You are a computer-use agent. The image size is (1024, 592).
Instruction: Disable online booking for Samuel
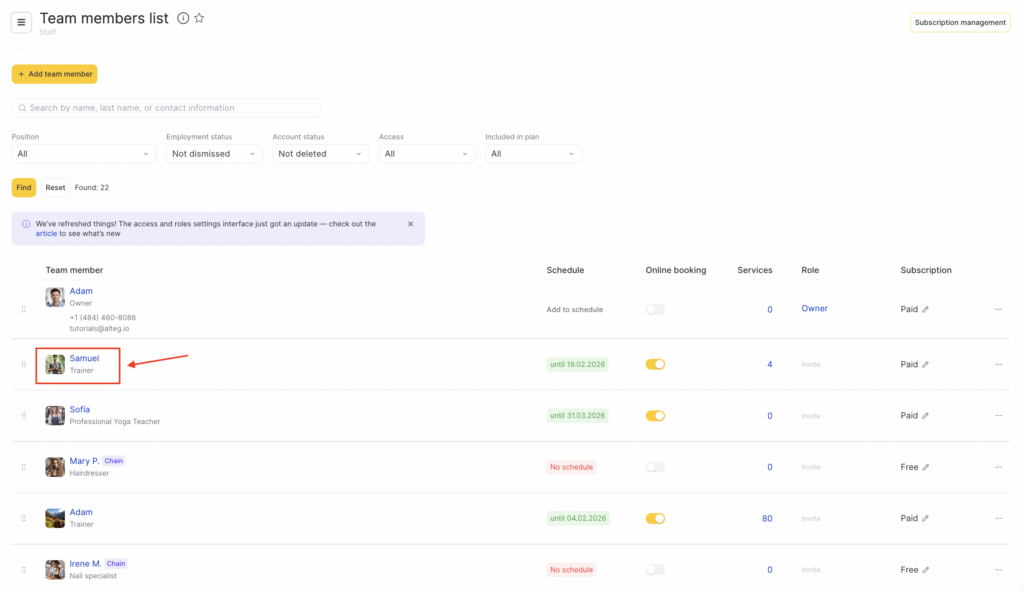click(655, 365)
